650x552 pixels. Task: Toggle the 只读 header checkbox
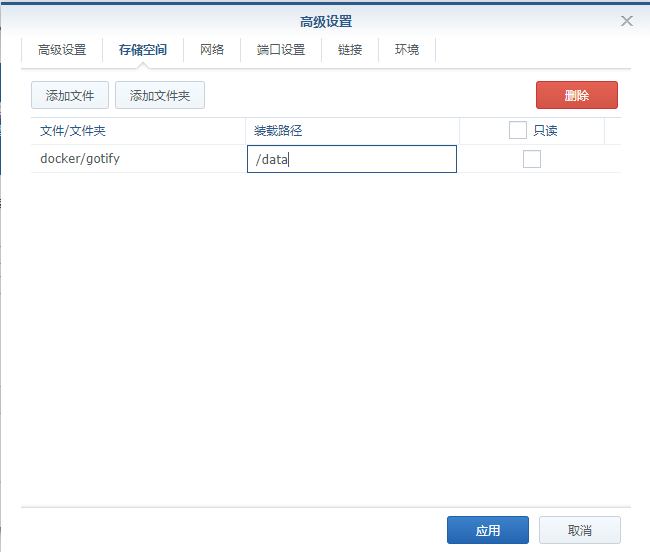click(518, 130)
